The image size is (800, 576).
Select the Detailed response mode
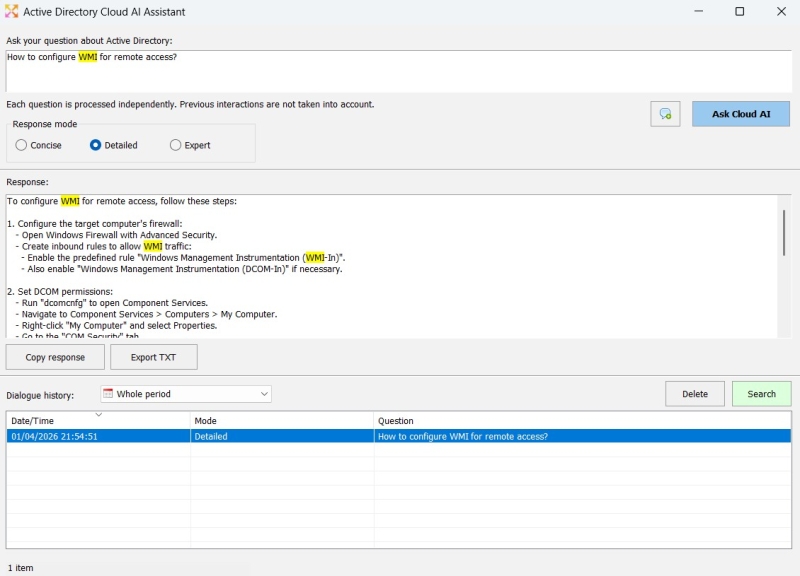(x=96, y=145)
